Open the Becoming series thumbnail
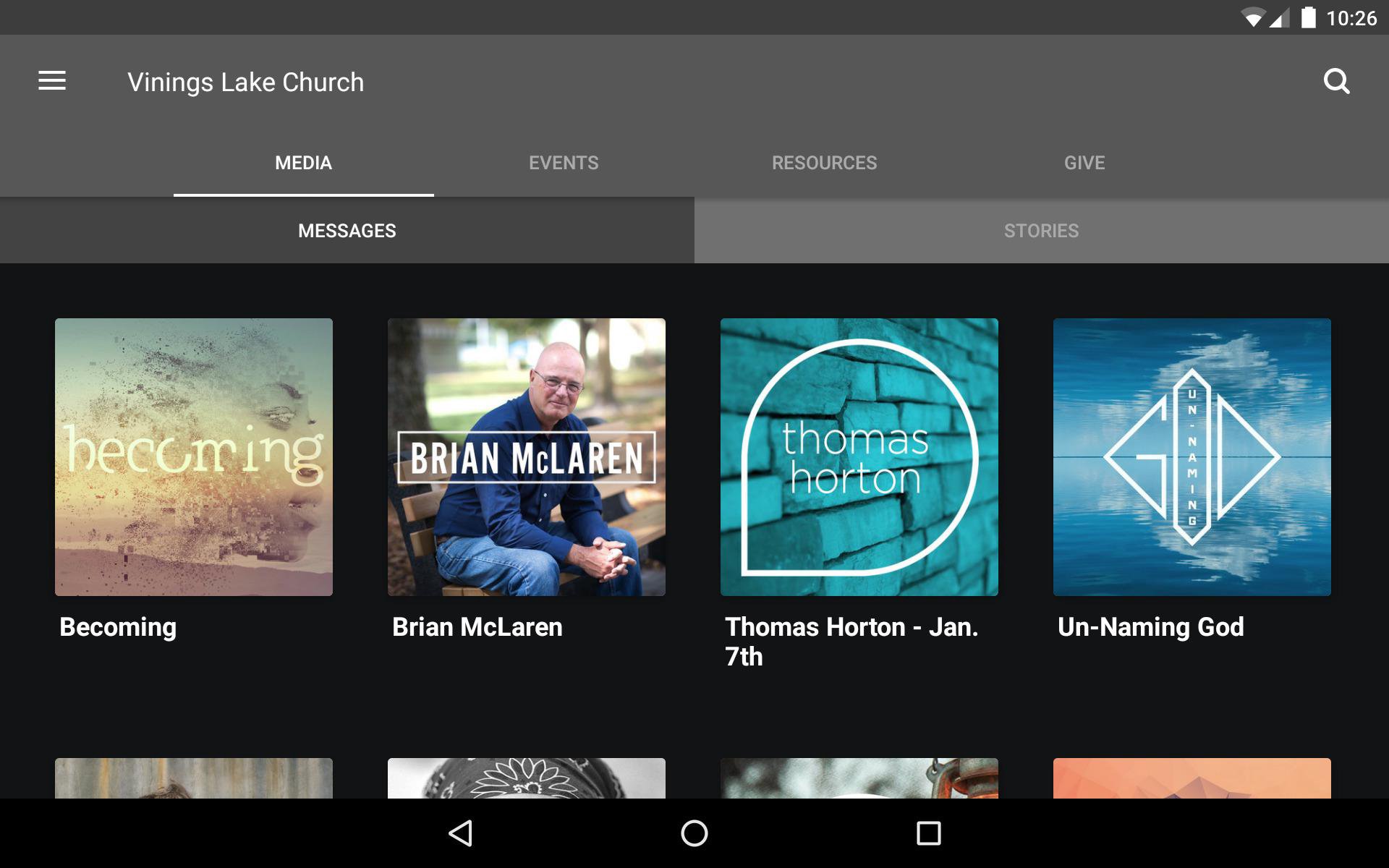 tap(194, 457)
